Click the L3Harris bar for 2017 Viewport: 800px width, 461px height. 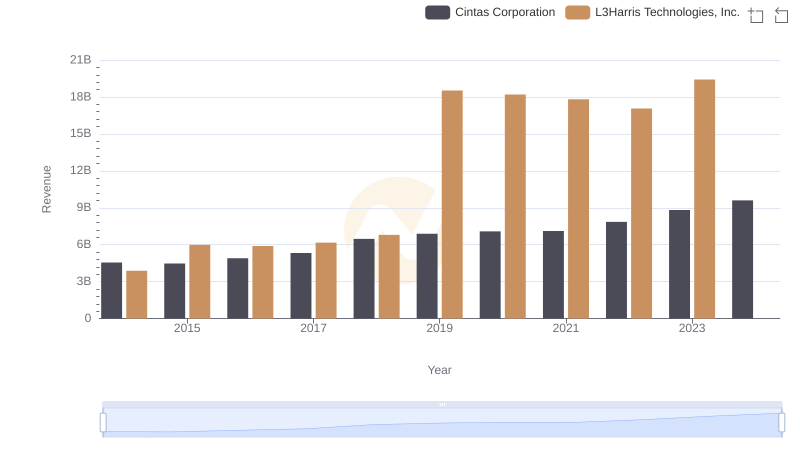(x=326, y=280)
